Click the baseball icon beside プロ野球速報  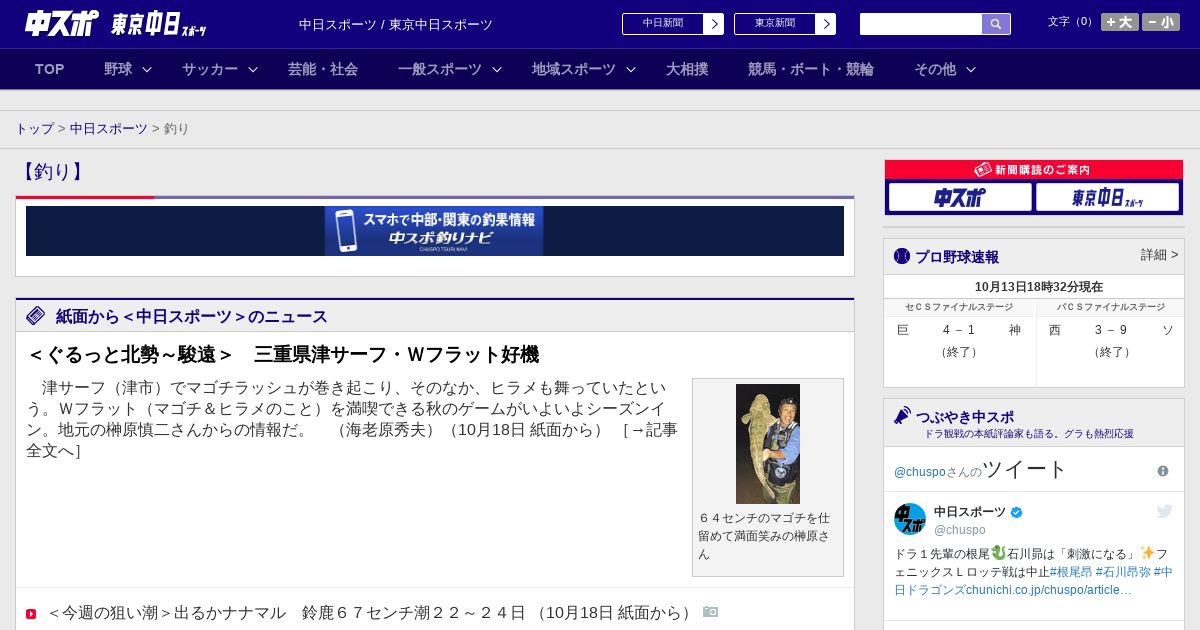click(902, 256)
